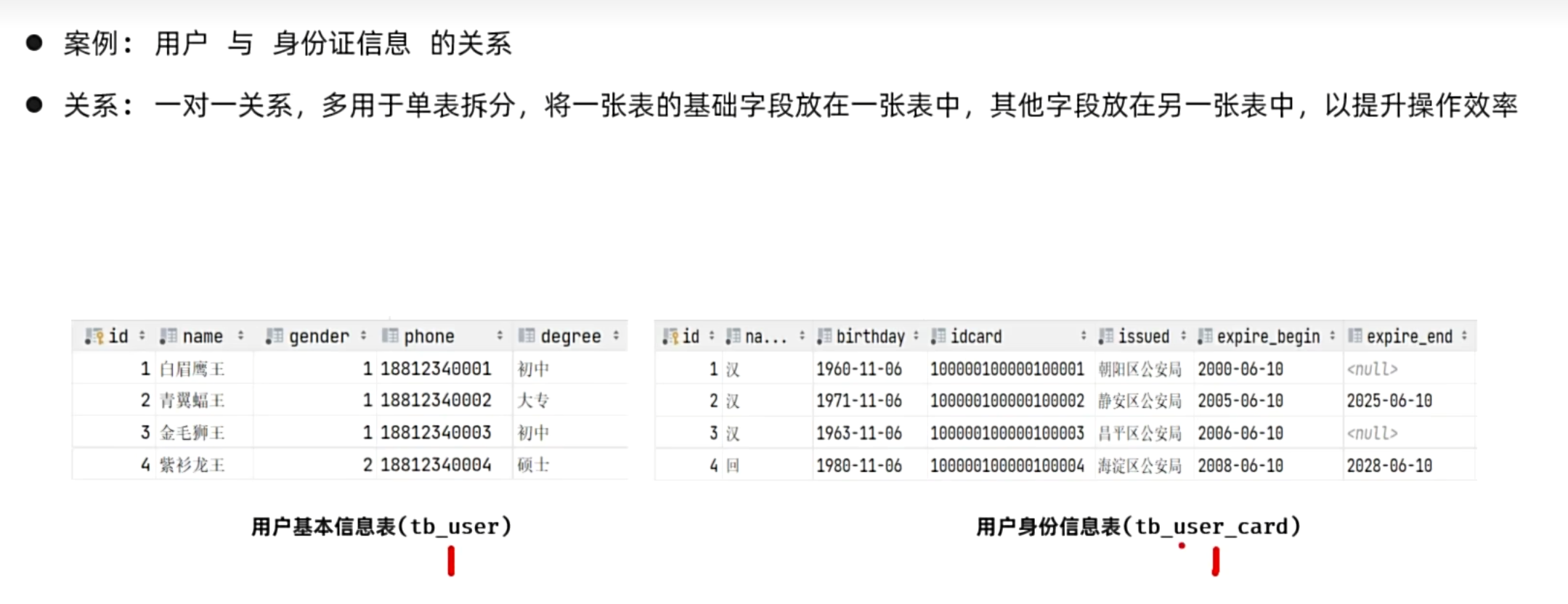Select phone cell 18812340001
The image size is (1568, 604).
[x=436, y=369]
